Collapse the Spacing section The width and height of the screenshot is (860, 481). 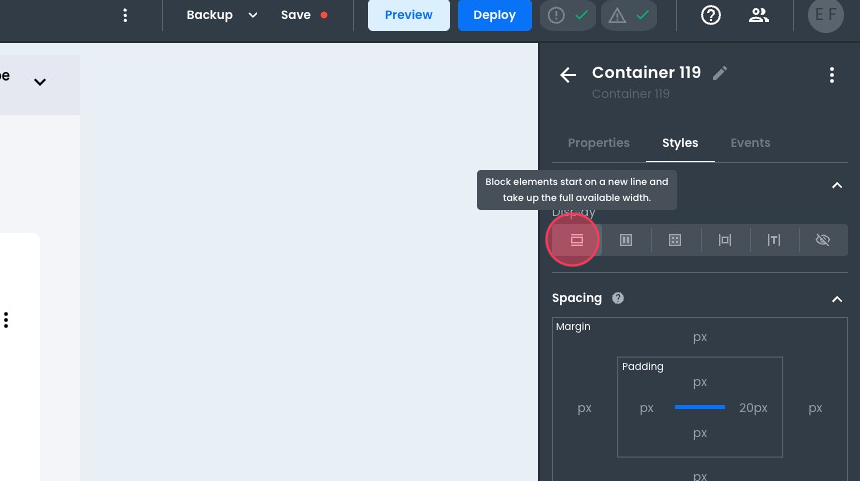[837, 299]
